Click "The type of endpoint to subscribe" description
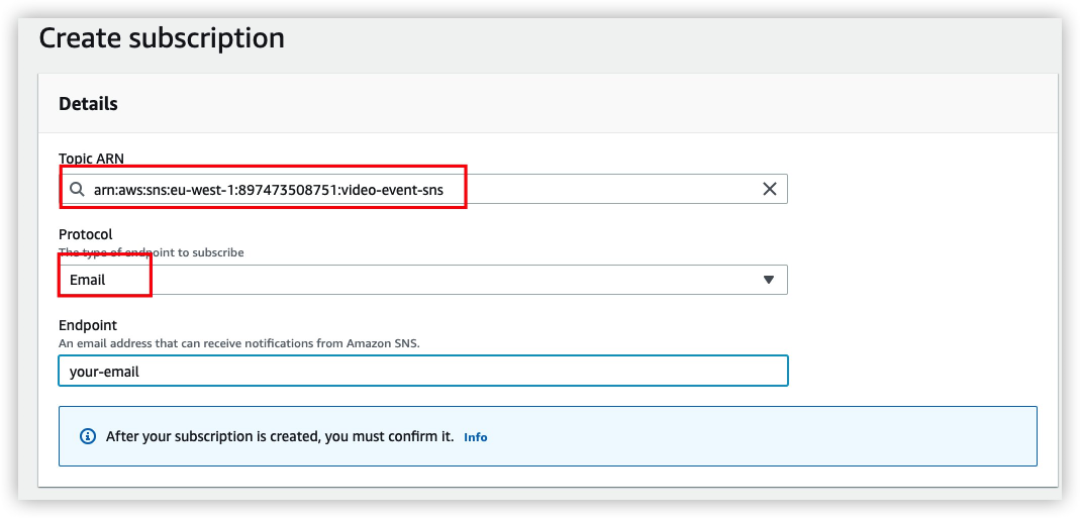 [151, 253]
